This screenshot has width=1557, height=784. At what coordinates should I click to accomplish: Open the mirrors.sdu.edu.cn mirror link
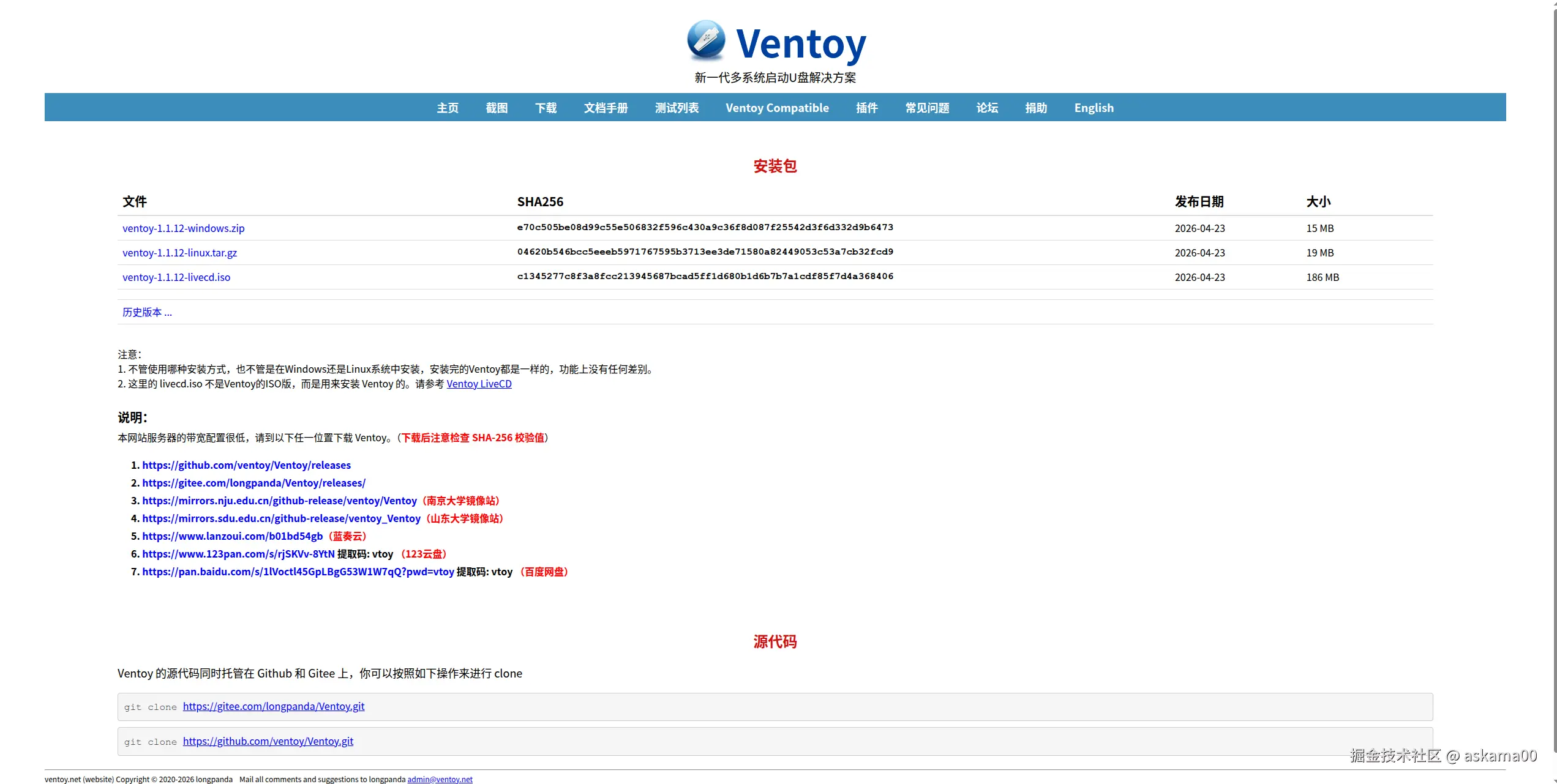pyautogui.click(x=281, y=518)
